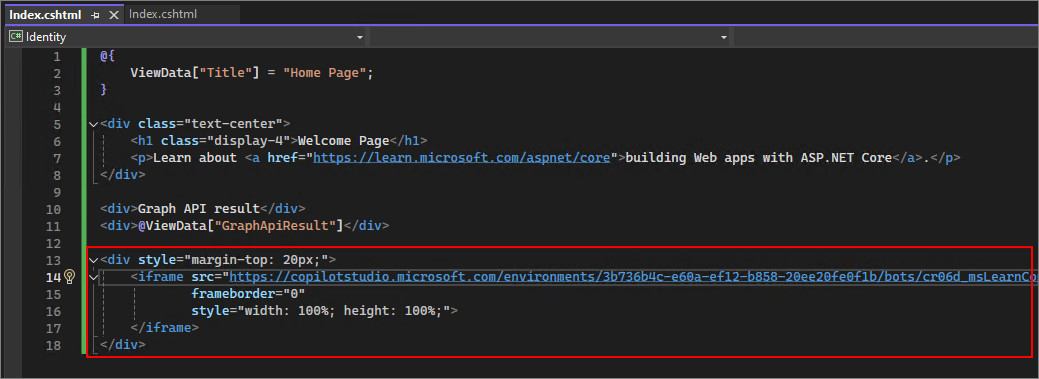Viewport: 1039px width, 379px height.
Task: Click the "Title" key on line 2
Action: [x=225, y=74]
